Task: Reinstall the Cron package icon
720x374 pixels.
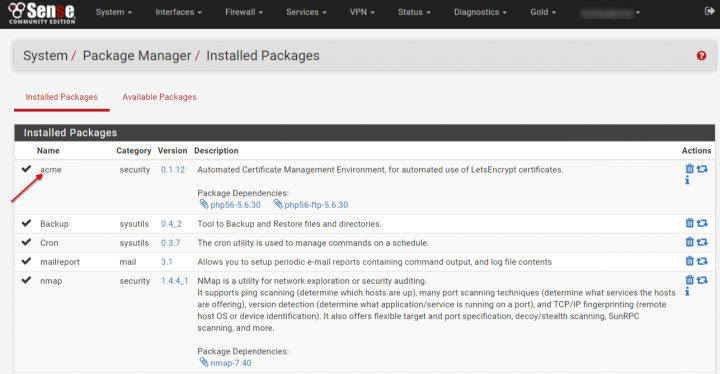Action: [702, 242]
